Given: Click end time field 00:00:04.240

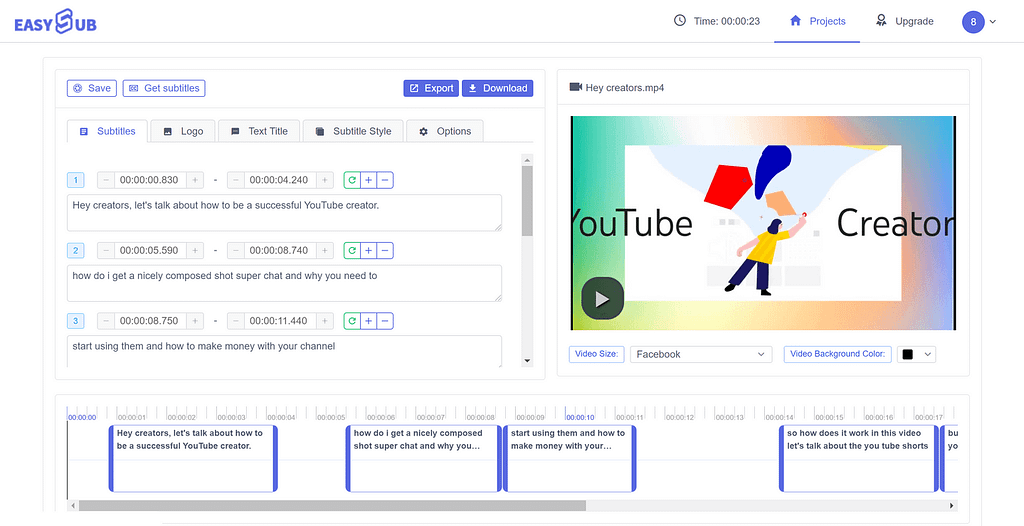Looking at the screenshot, I should (280, 180).
